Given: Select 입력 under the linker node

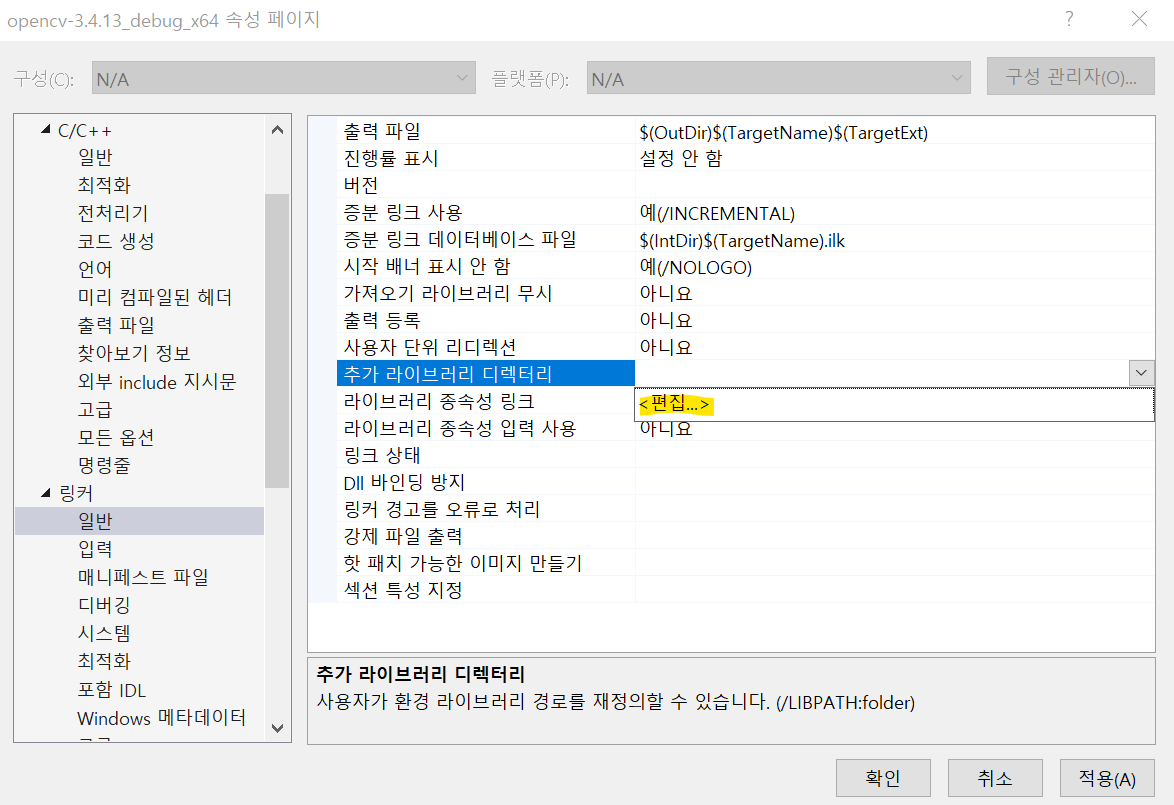Looking at the screenshot, I should click(x=95, y=549).
